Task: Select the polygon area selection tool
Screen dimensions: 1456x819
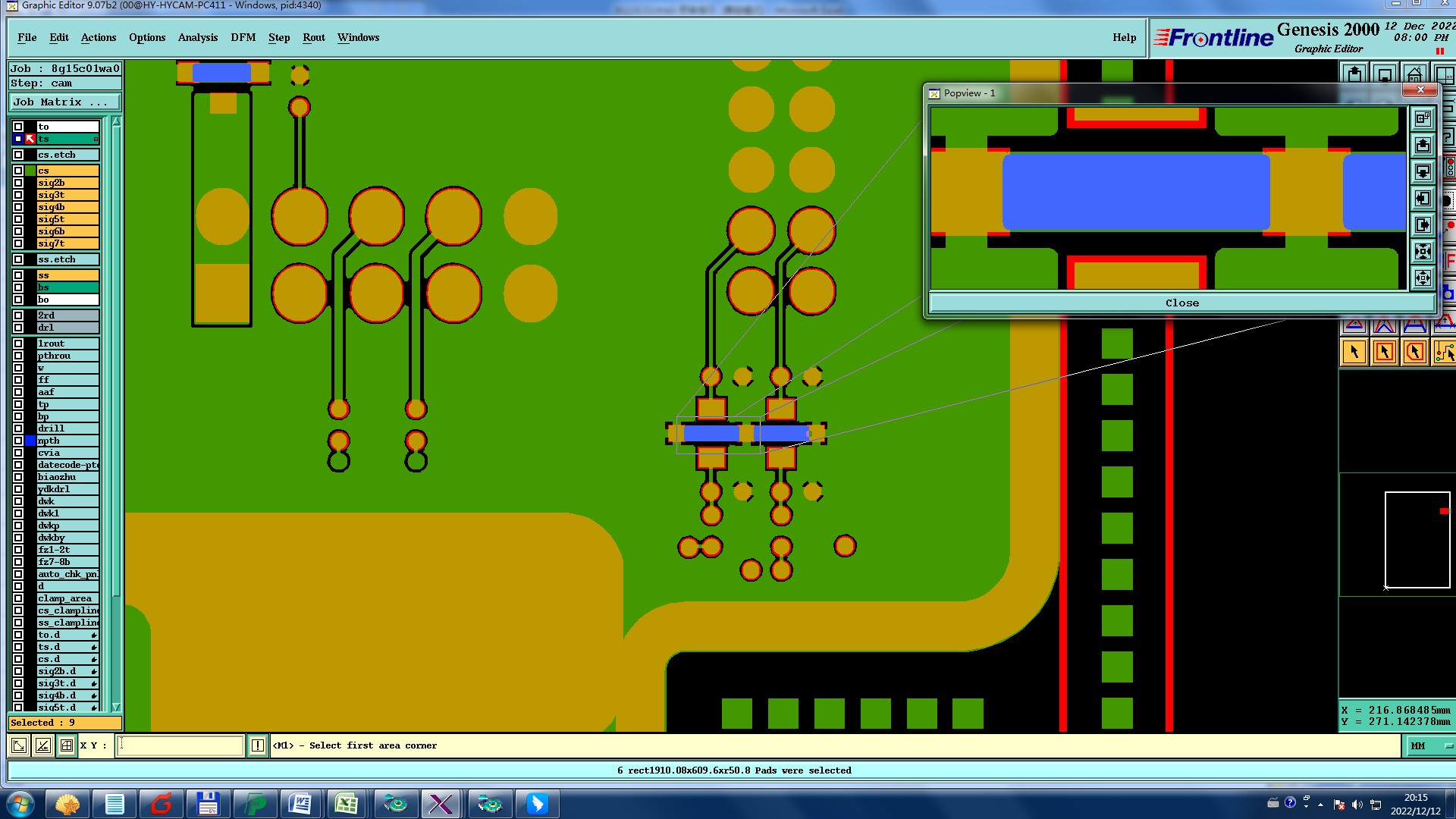Action: (x=1414, y=352)
